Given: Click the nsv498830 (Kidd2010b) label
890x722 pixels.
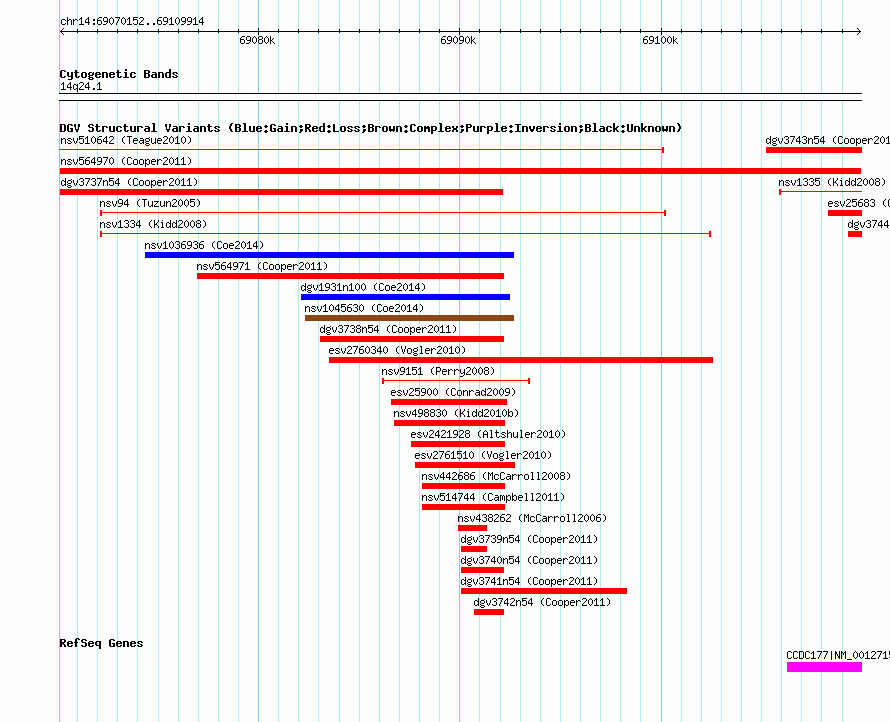Looking at the screenshot, I should click(x=456, y=413).
